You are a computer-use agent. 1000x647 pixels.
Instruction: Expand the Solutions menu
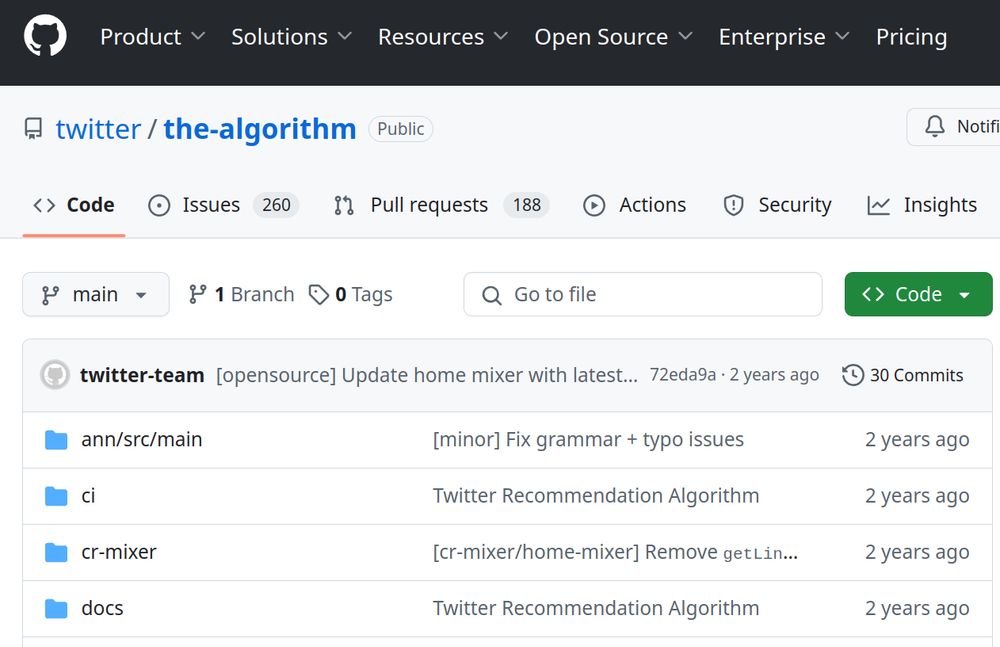click(x=291, y=36)
